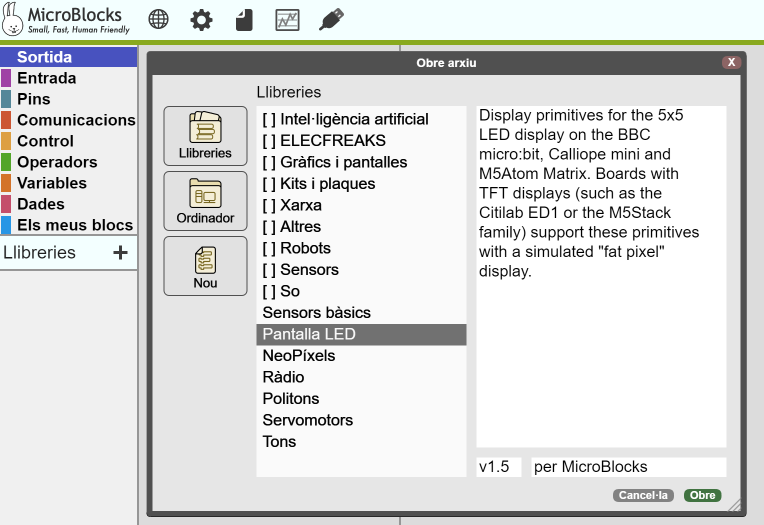
Task: Click the USB connect plug icon
Action: 331,19
